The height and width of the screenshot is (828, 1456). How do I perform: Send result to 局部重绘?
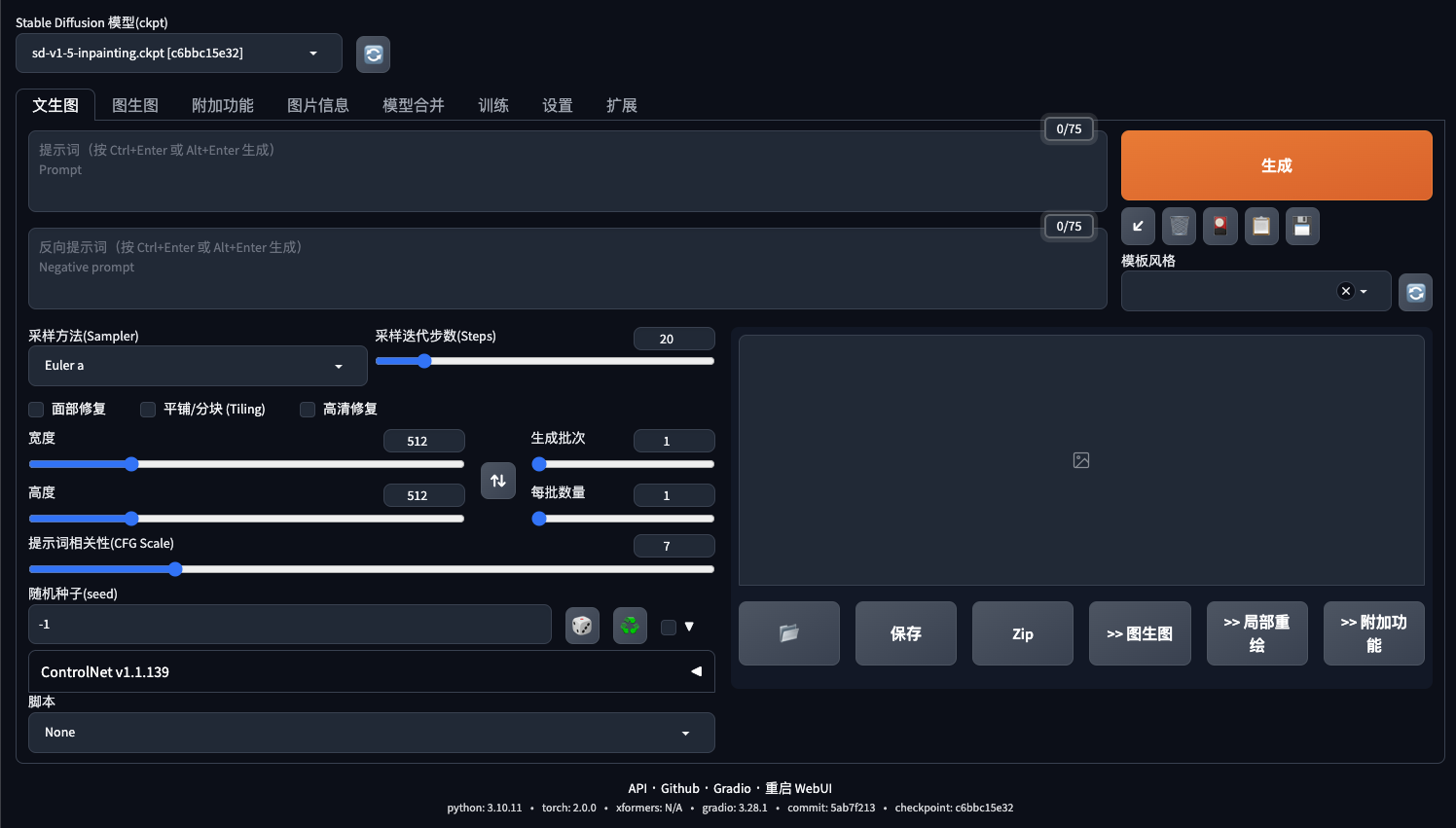[1257, 633]
